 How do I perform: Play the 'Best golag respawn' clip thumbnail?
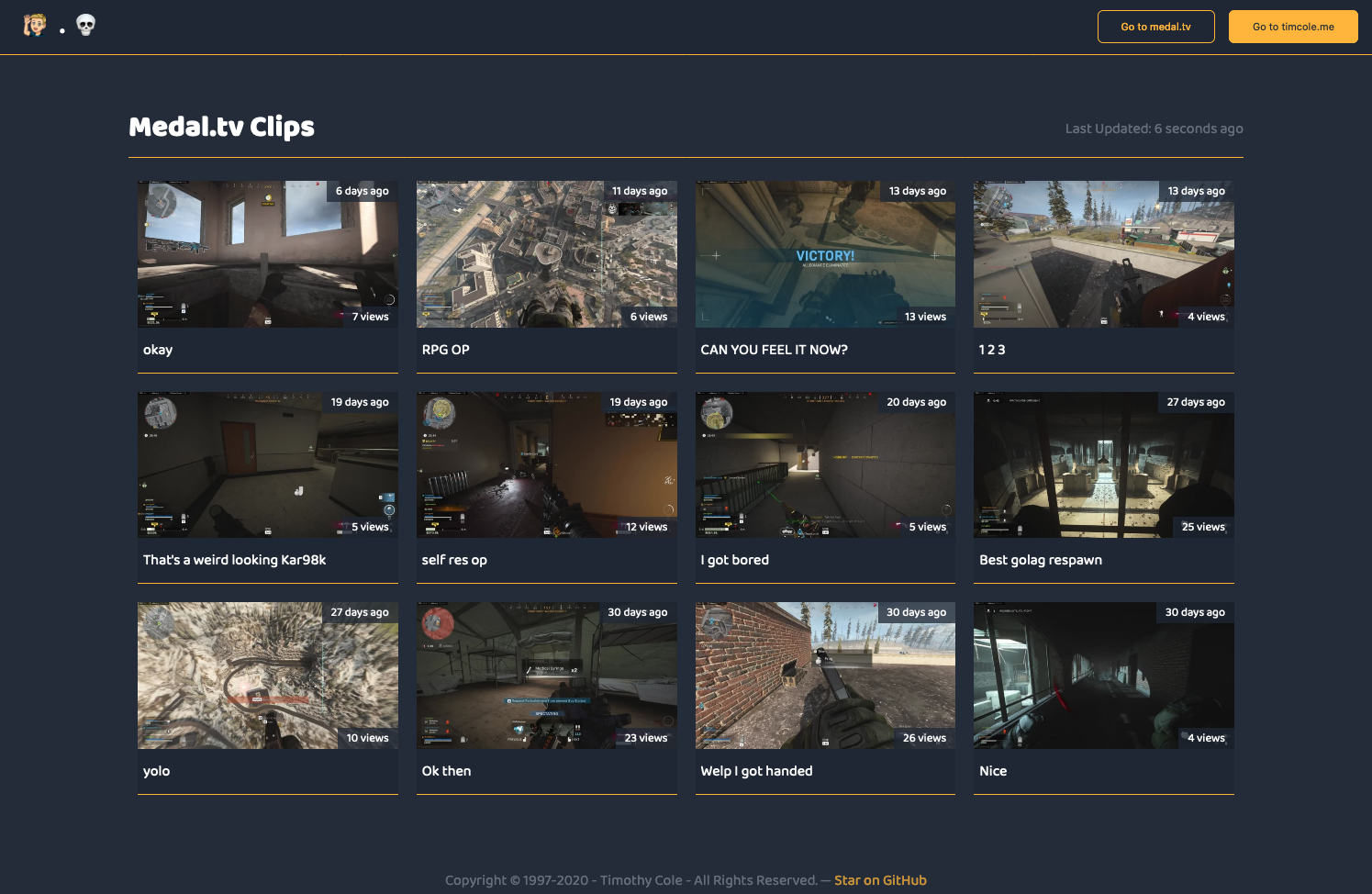[1104, 464]
